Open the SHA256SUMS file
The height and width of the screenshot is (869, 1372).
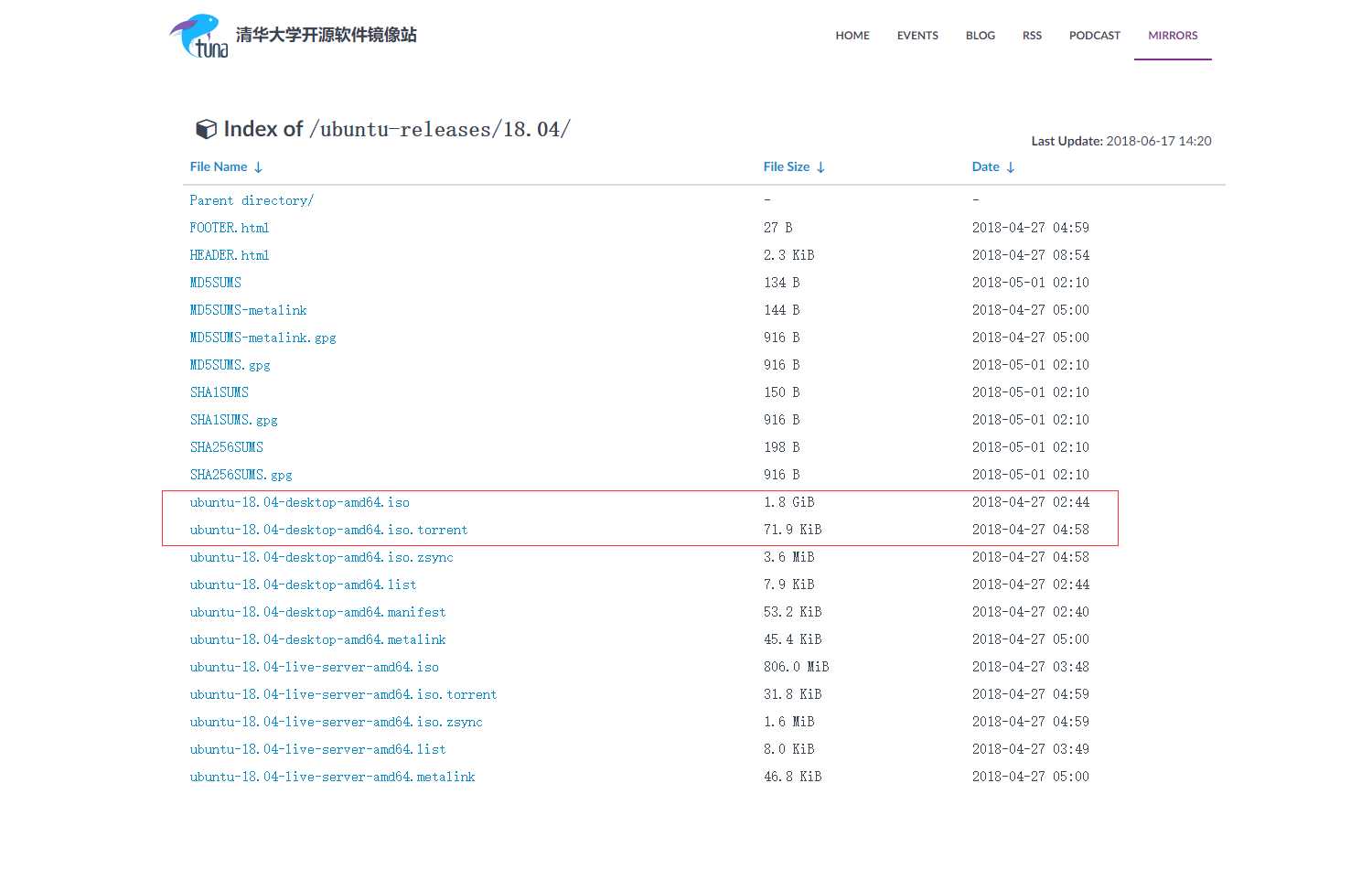[x=227, y=447]
